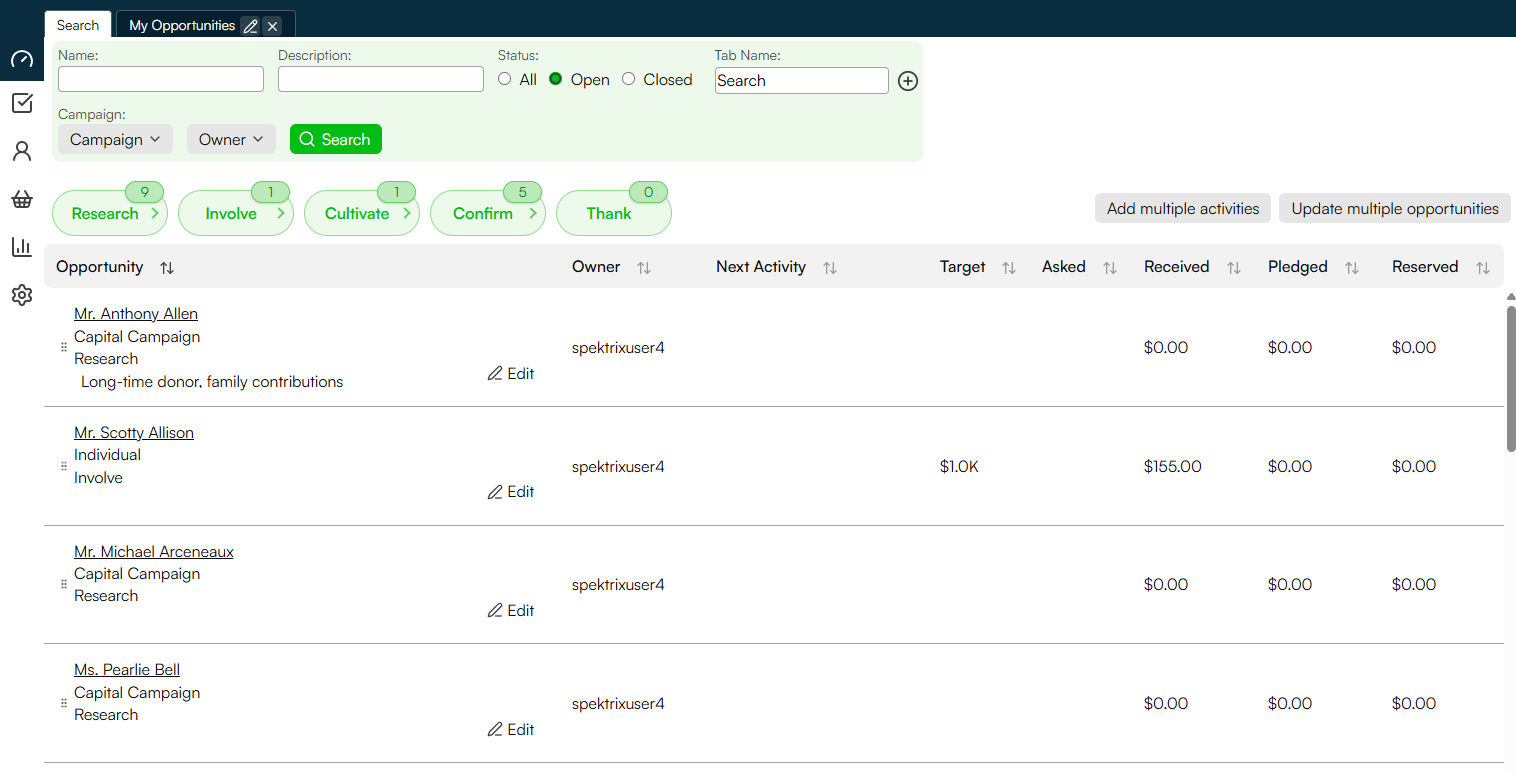This screenshot has height=772, width=1516.
Task: Focus the Description input field
Action: tap(381, 79)
